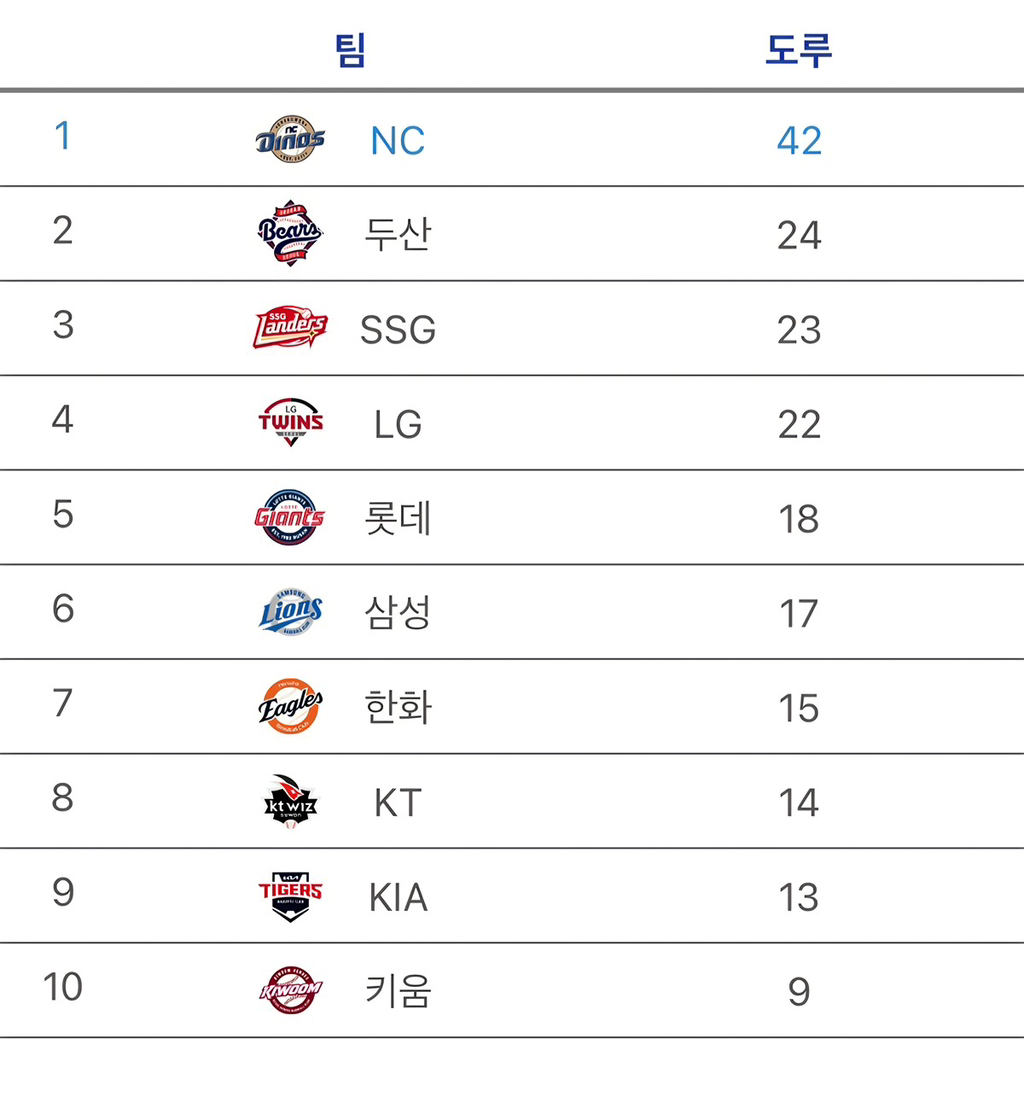Click the KT Wiz team logo

290,801
